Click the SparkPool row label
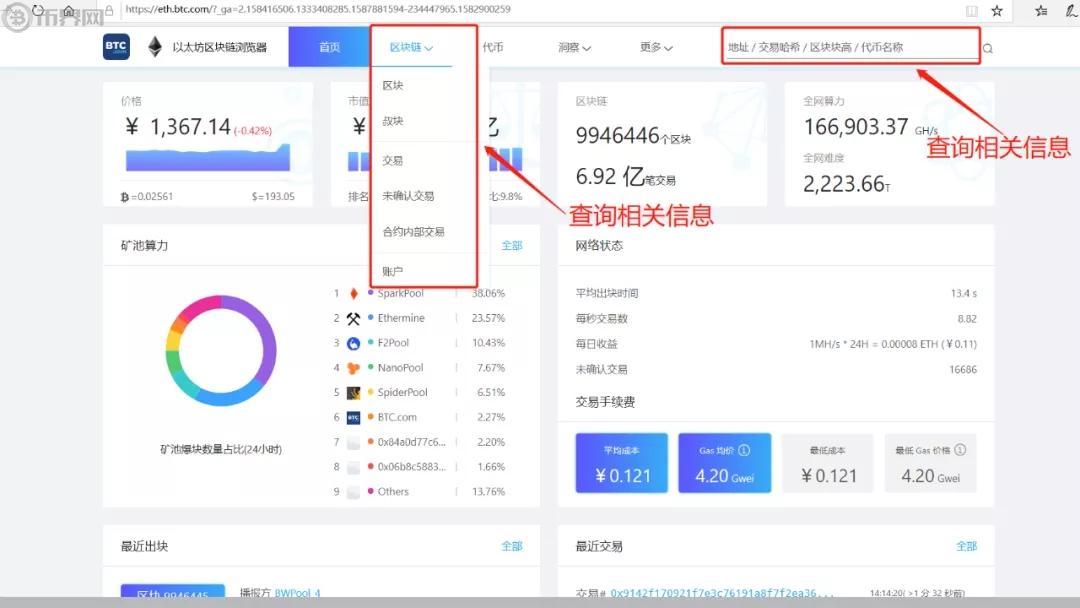The height and width of the screenshot is (608, 1080). [x=400, y=293]
